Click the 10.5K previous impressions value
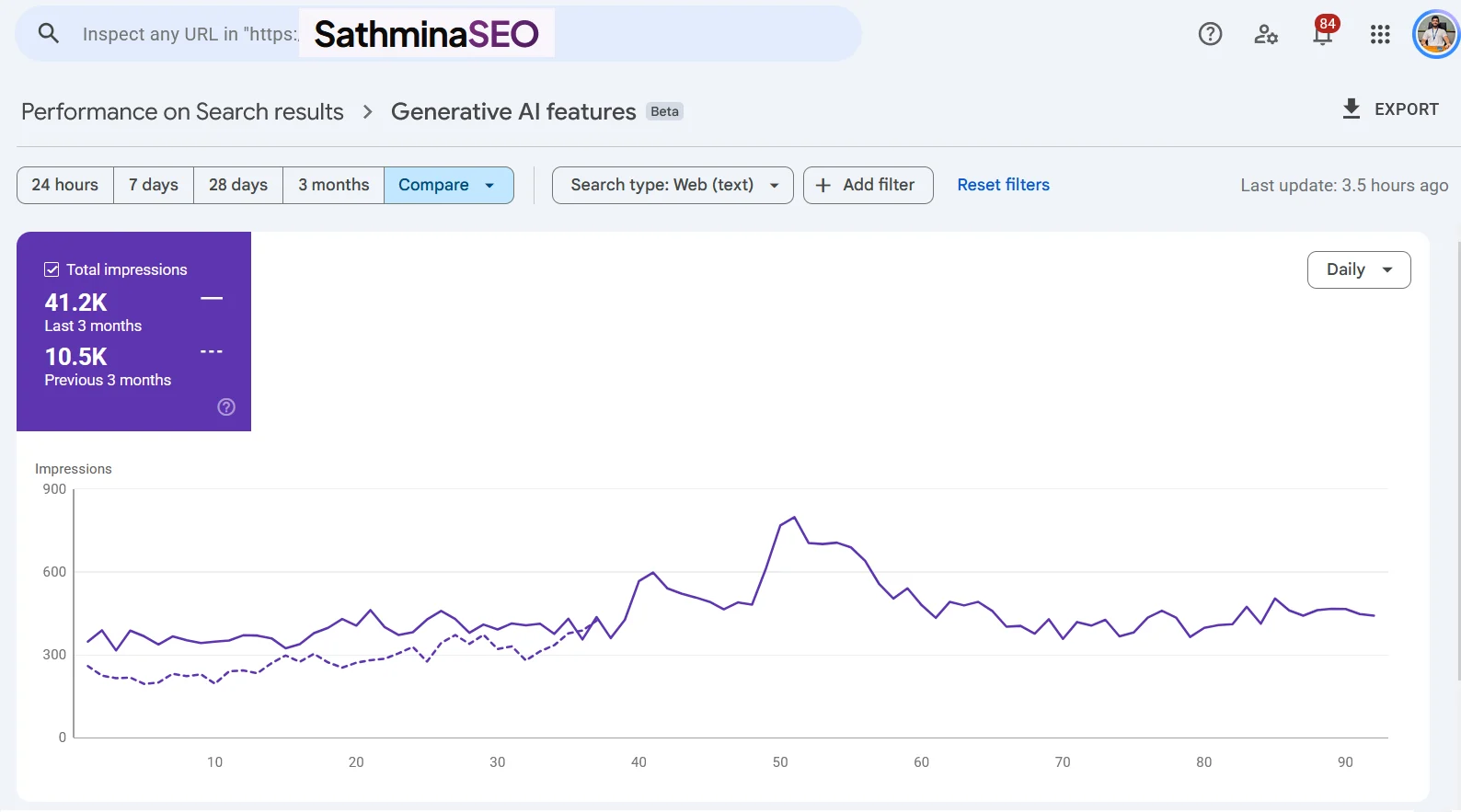1461x812 pixels. pyautogui.click(x=75, y=357)
